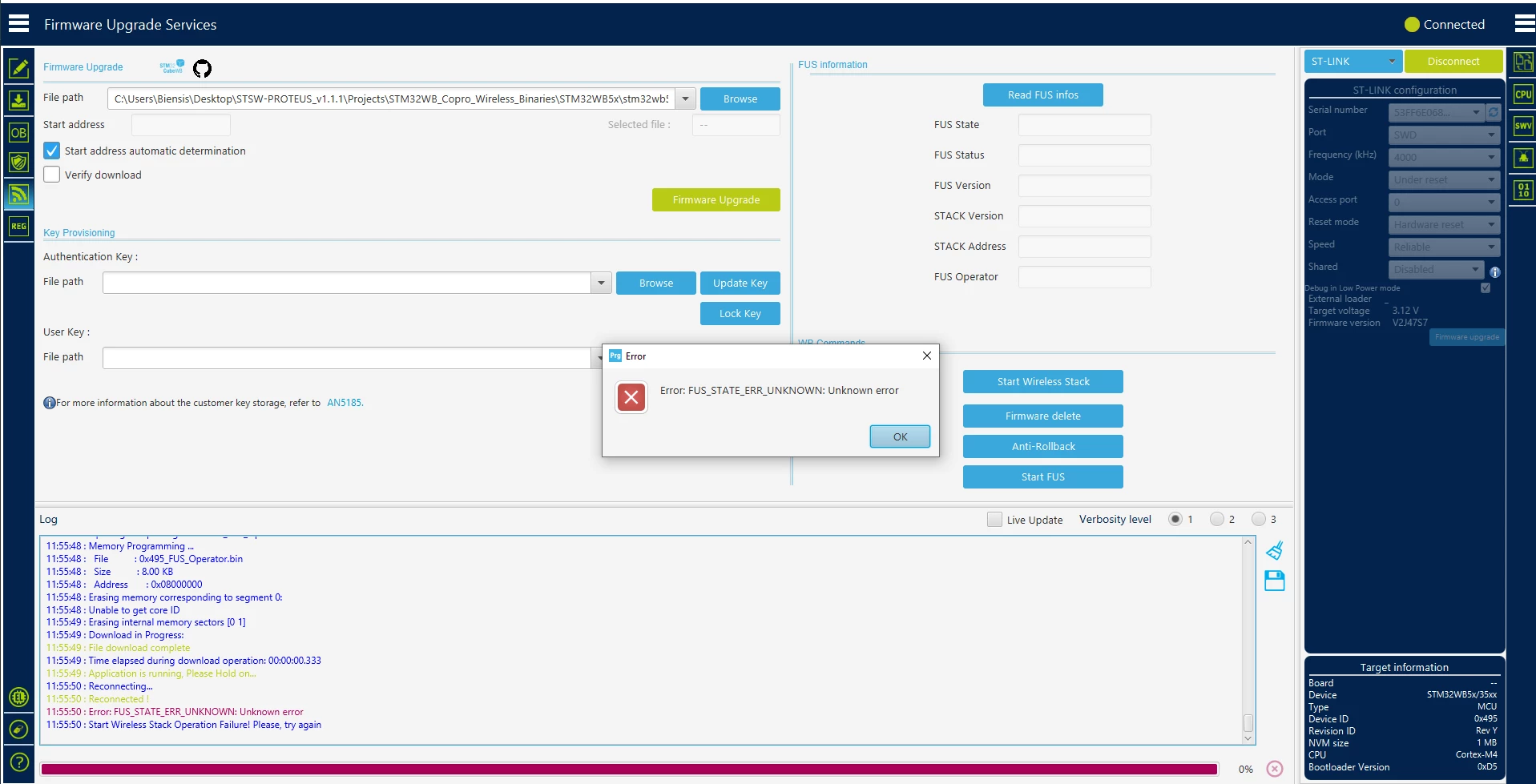Click the STACK Address field
This screenshot has width=1536, height=784.
click(1084, 247)
